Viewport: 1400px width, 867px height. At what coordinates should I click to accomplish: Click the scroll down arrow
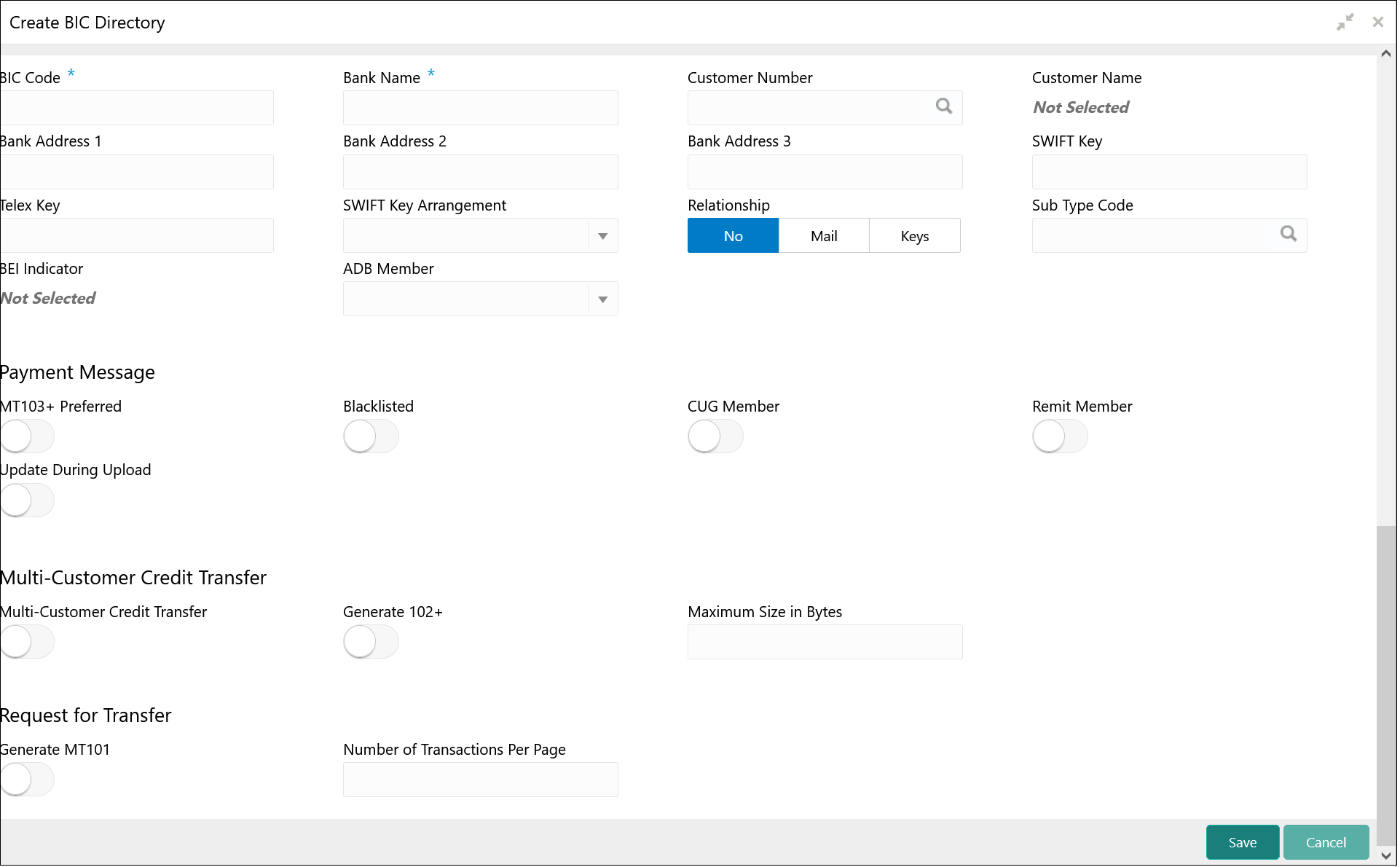[1385, 856]
